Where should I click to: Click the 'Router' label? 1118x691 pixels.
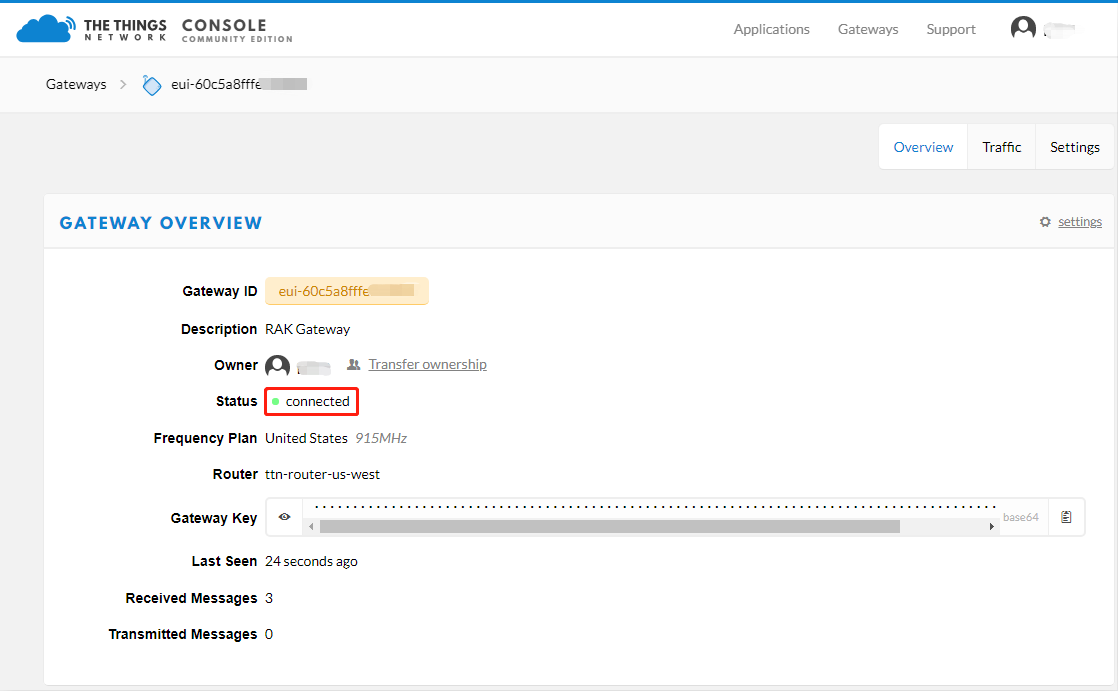[x=235, y=474]
